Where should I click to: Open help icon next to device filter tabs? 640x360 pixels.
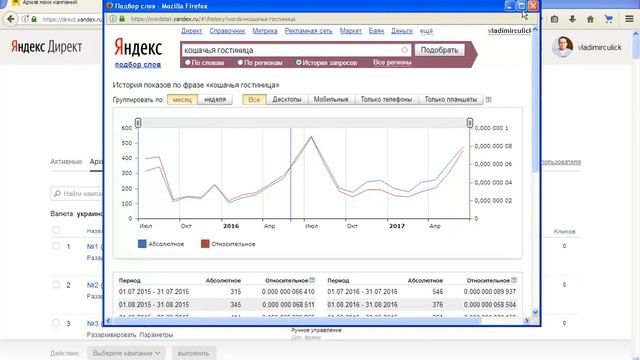coord(488,100)
